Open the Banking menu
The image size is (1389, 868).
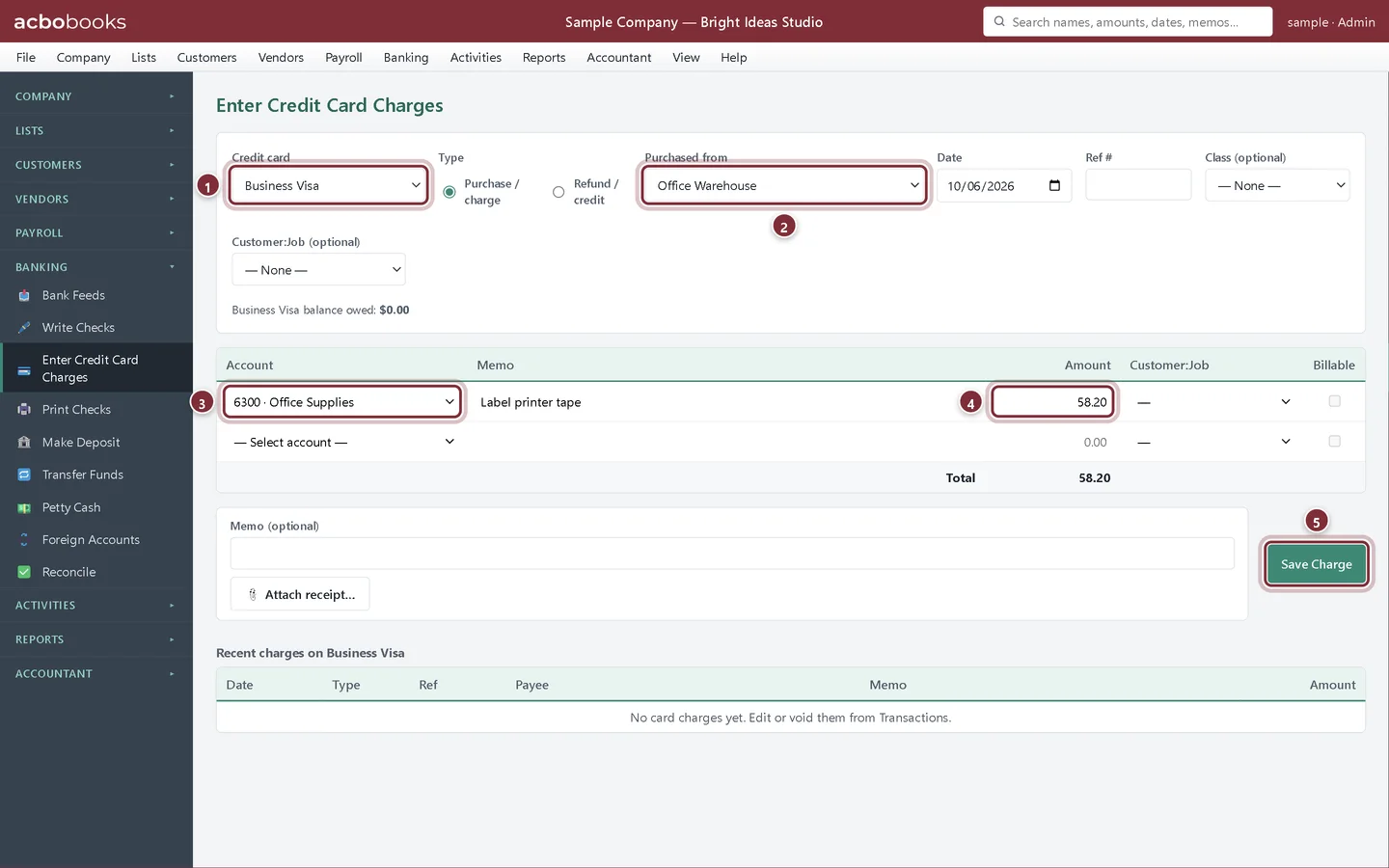click(406, 58)
